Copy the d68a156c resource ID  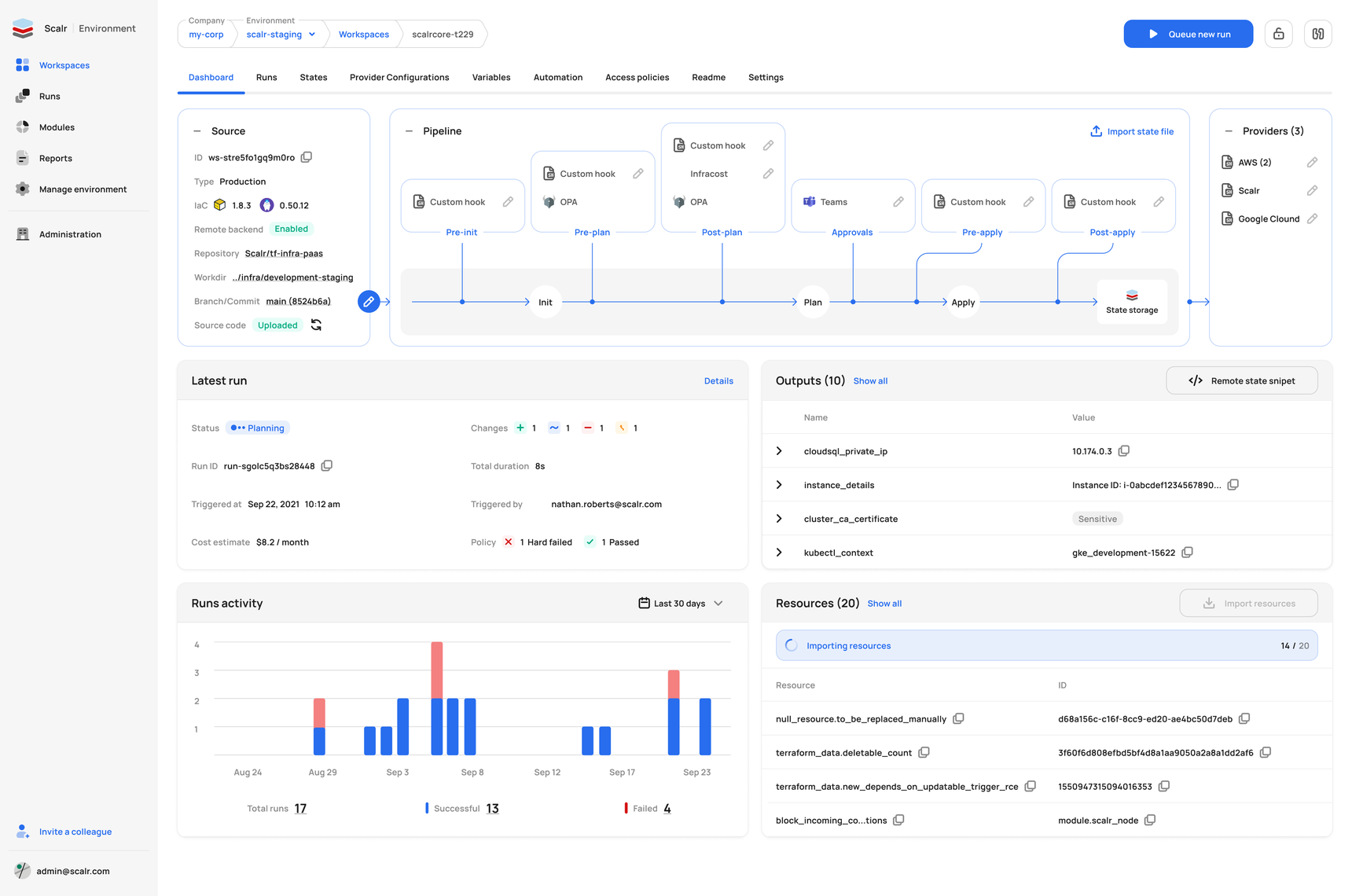tap(1244, 719)
